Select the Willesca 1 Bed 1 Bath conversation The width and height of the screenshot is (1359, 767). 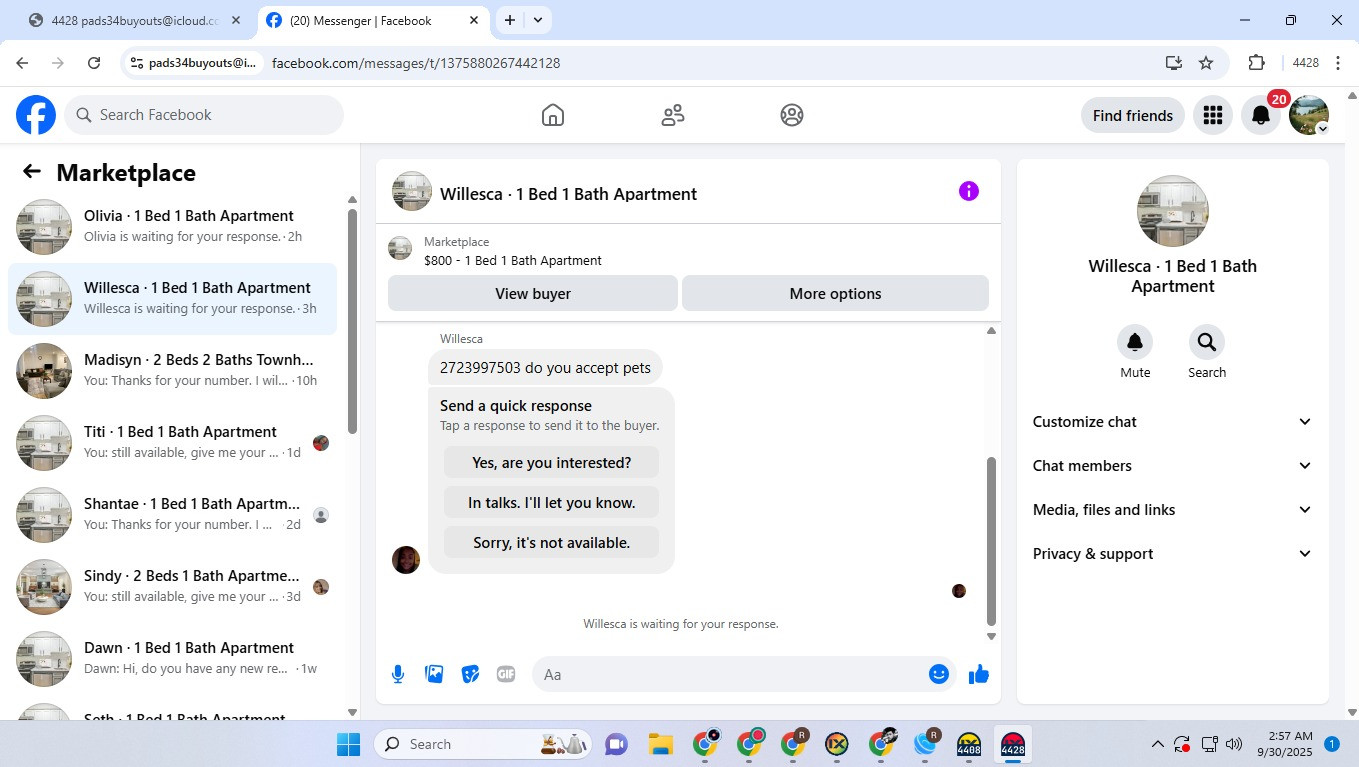pyautogui.click(x=172, y=299)
